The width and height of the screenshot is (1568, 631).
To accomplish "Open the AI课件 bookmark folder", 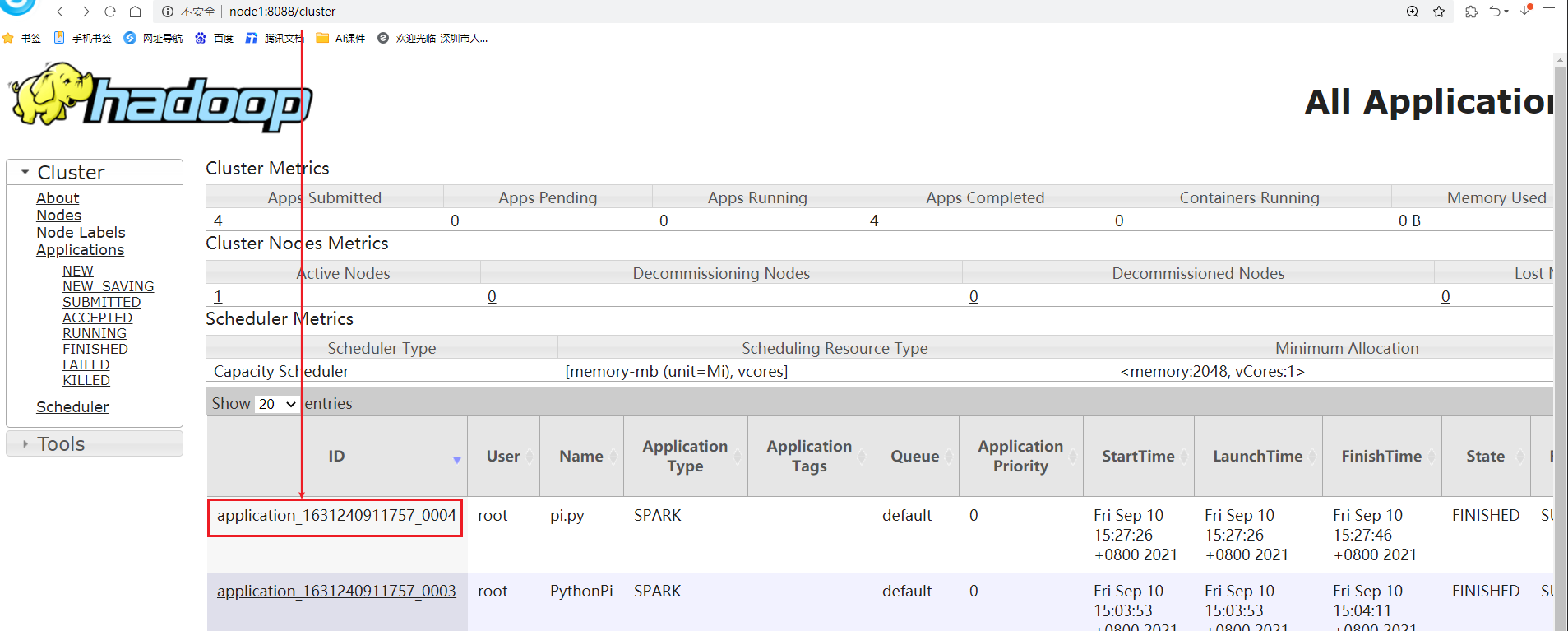I will tap(340, 38).
